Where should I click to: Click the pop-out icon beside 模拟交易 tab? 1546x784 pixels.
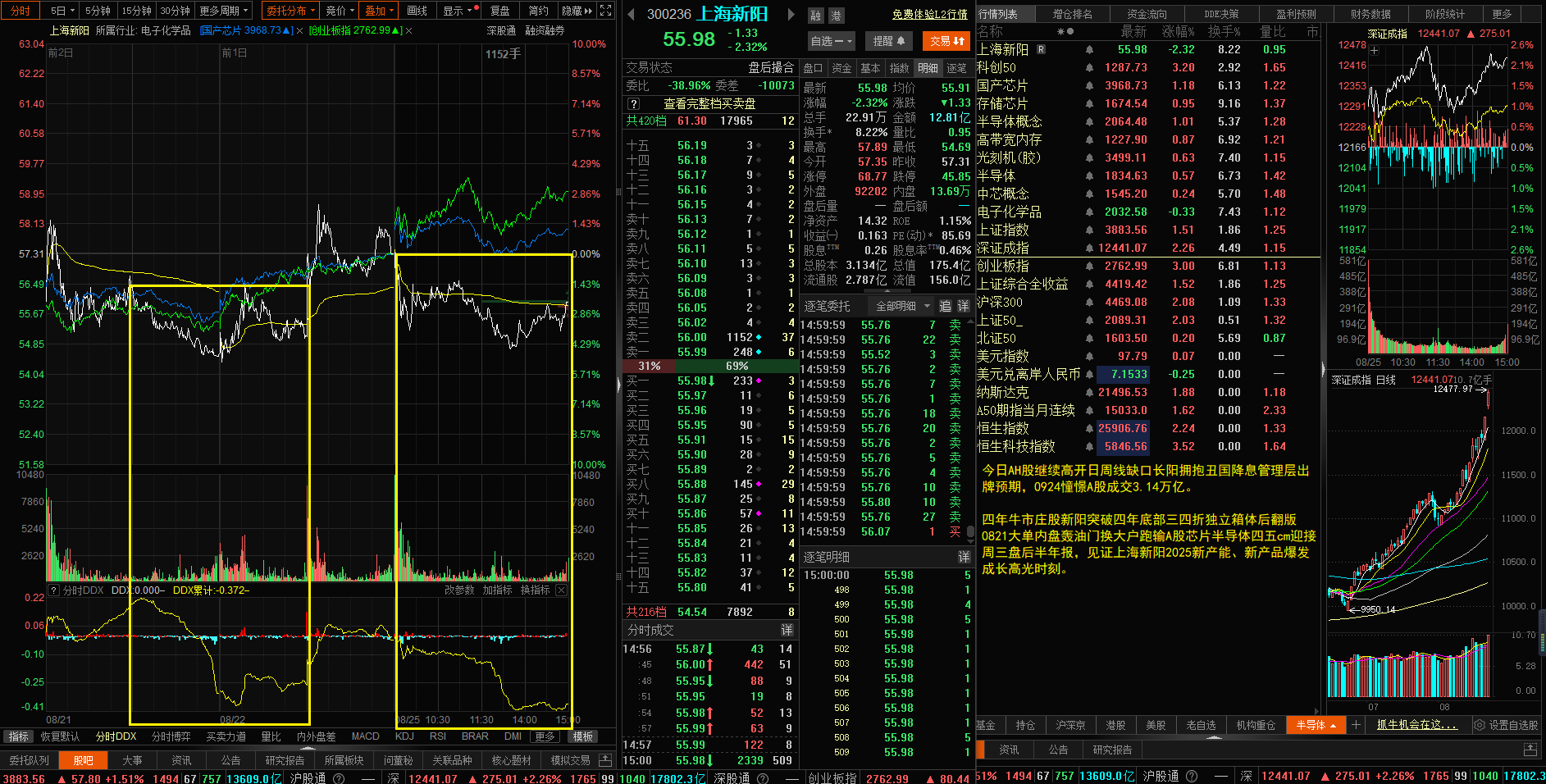pyautogui.click(x=605, y=760)
